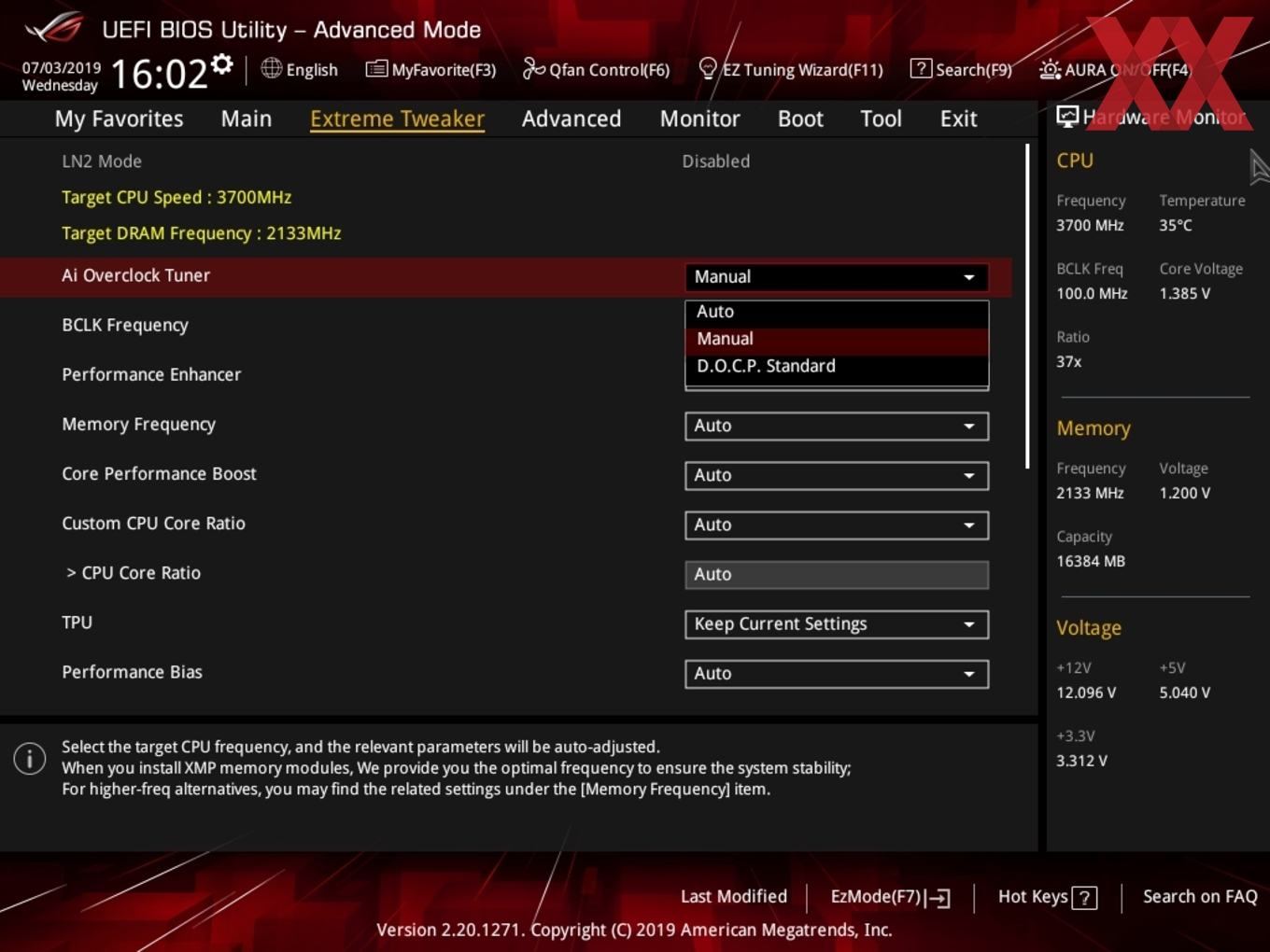Expand Memory Frequency dropdown
The image size is (1270, 952).
click(837, 426)
